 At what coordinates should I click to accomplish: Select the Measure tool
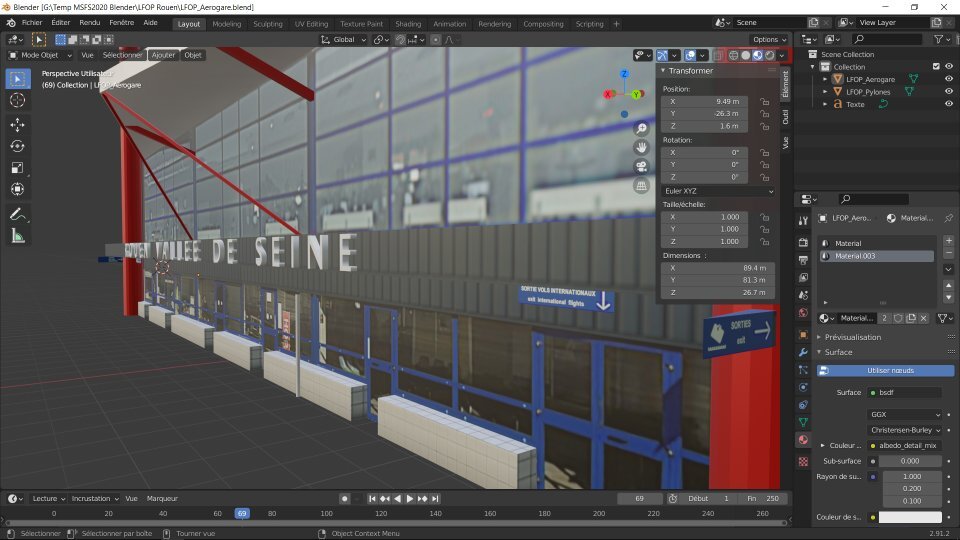[x=17, y=236]
